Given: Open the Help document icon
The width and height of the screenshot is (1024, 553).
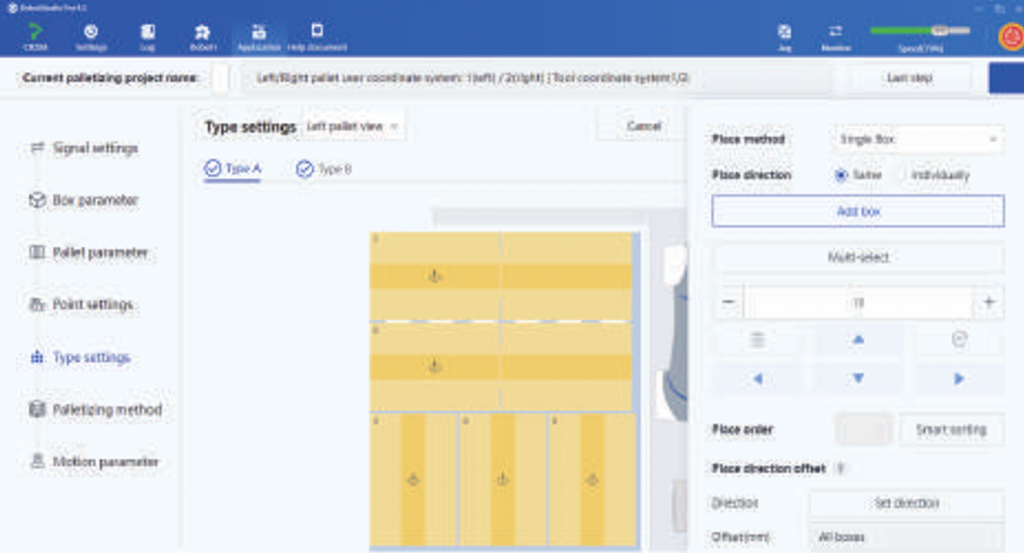Looking at the screenshot, I should click(x=317, y=36).
